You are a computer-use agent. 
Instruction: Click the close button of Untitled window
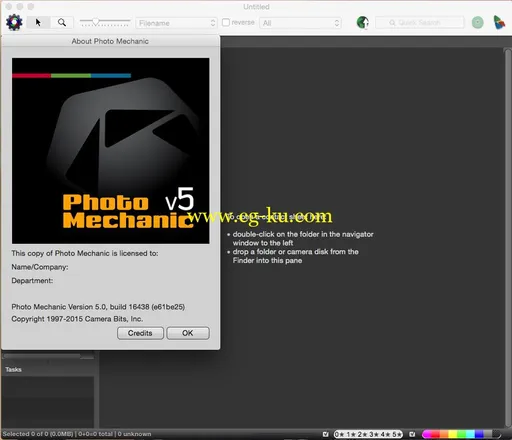[9, 6]
